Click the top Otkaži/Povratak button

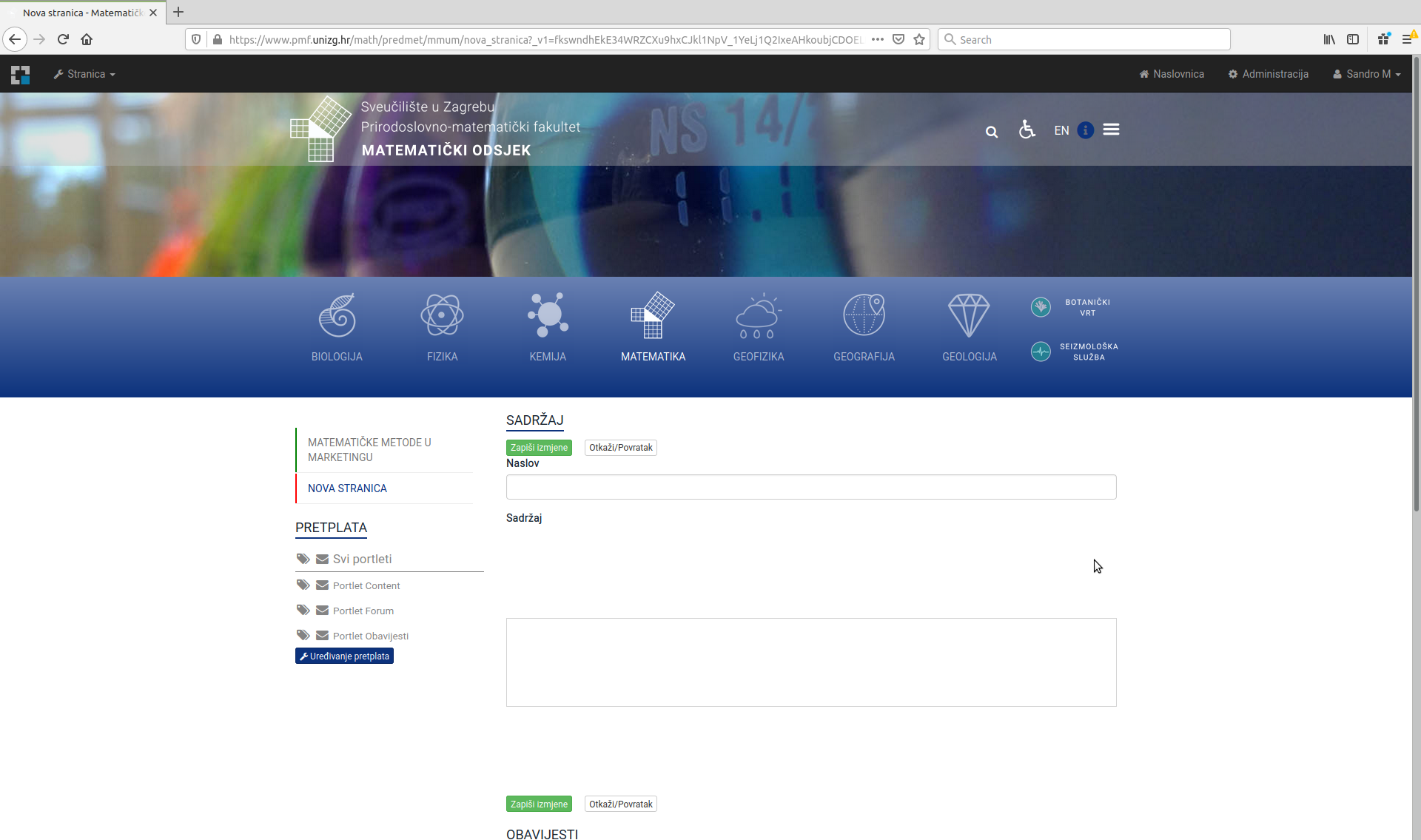[620, 448]
